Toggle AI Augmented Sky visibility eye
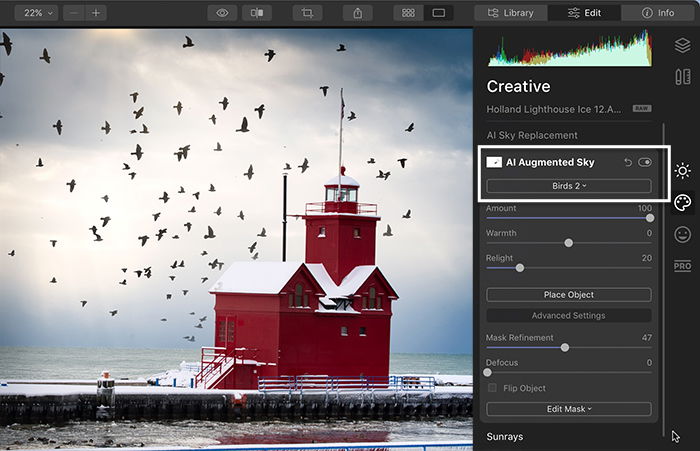 (x=645, y=162)
